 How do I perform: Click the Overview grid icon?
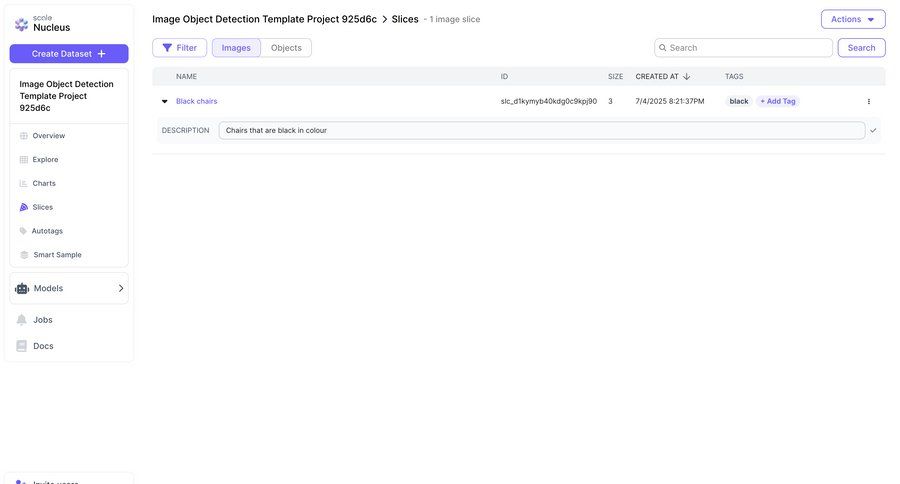pyautogui.click(x=24, y=135)
